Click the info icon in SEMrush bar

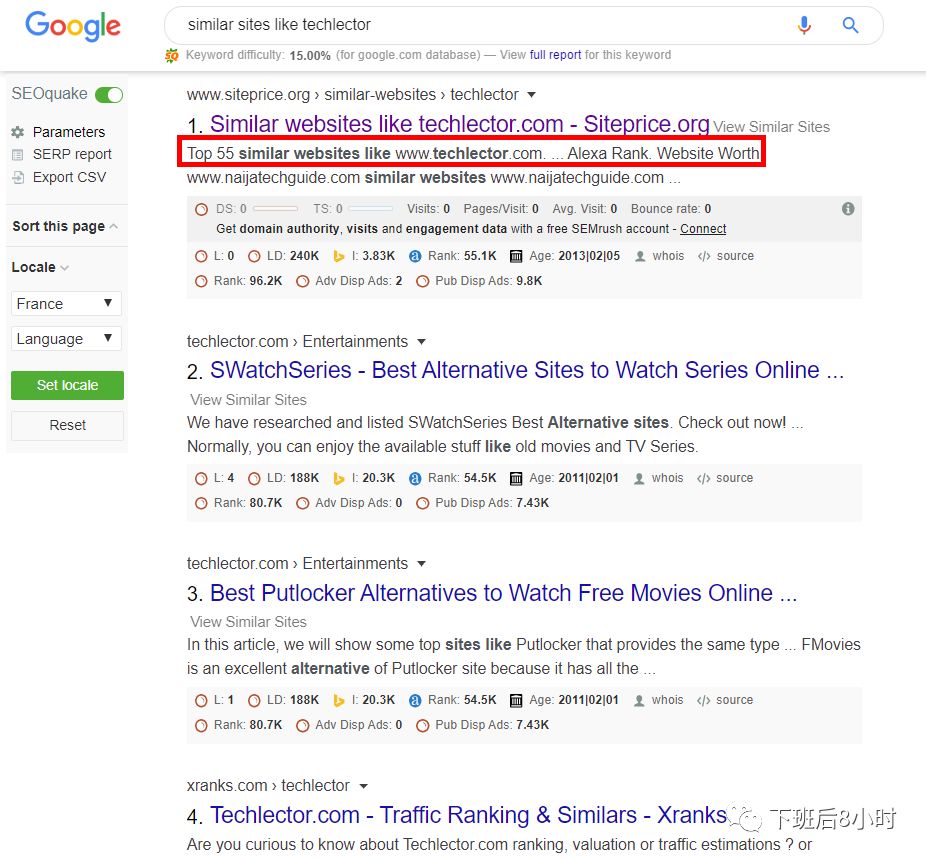coord(848,208)
